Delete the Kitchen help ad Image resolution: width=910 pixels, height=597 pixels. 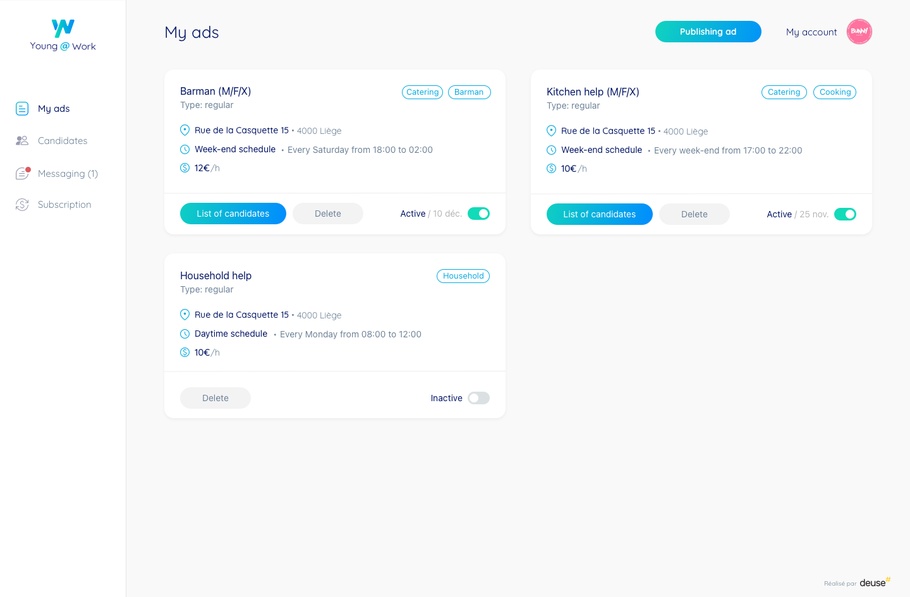[x=694, y=214]
